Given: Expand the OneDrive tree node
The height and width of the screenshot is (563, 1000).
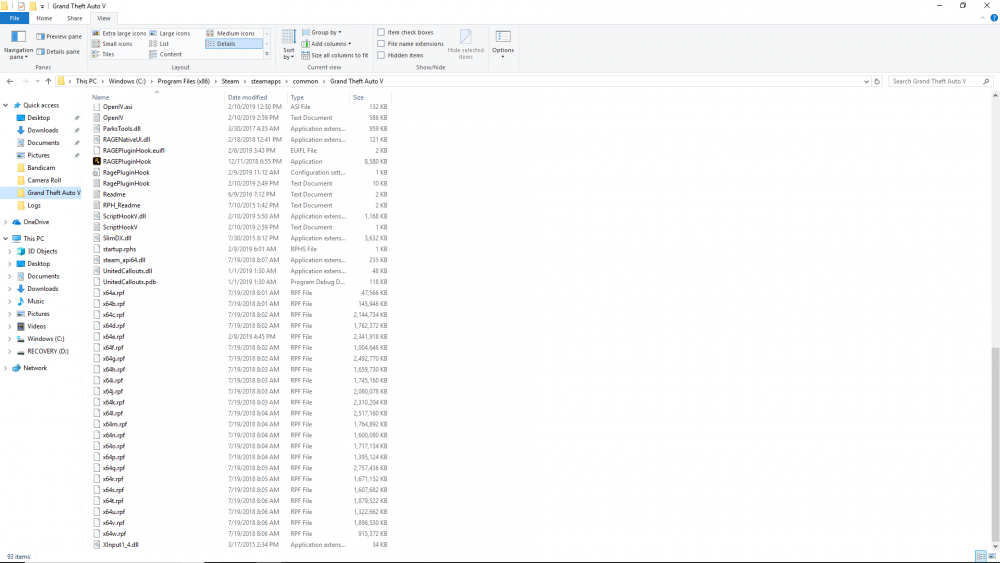Looking at the screenshot, I should 6,222.
